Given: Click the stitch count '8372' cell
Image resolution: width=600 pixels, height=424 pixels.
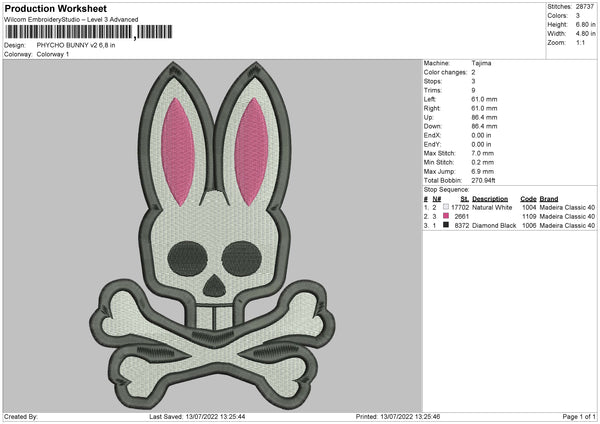Looking at the screenshot, I should pyautogui.click(x=462, y=226).
